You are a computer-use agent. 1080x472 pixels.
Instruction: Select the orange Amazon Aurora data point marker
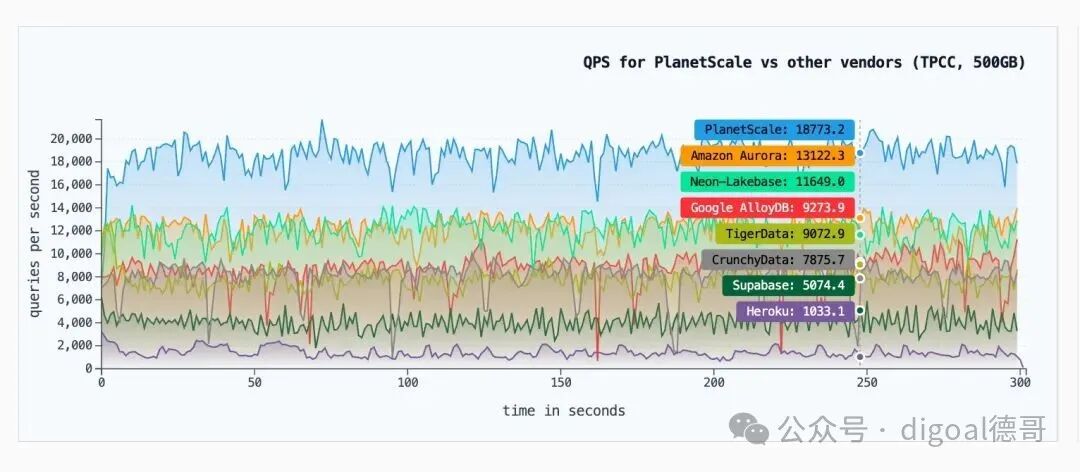[860, 218]
